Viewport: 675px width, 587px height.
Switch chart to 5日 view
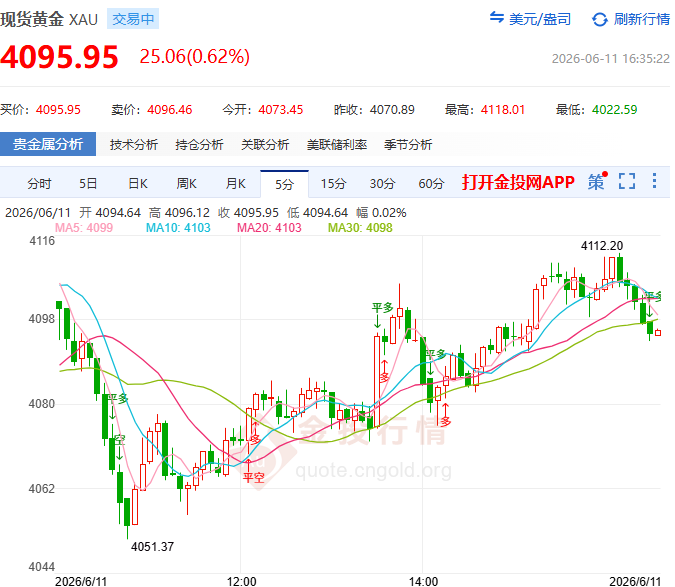point(88,184)
